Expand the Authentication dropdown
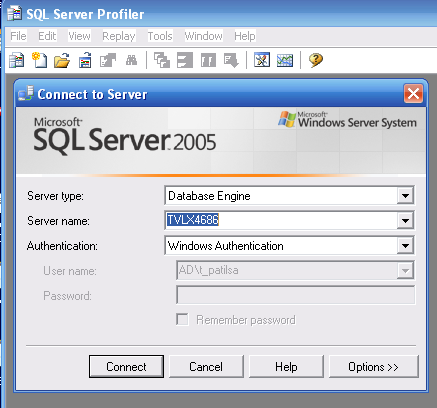 [405, 246]
